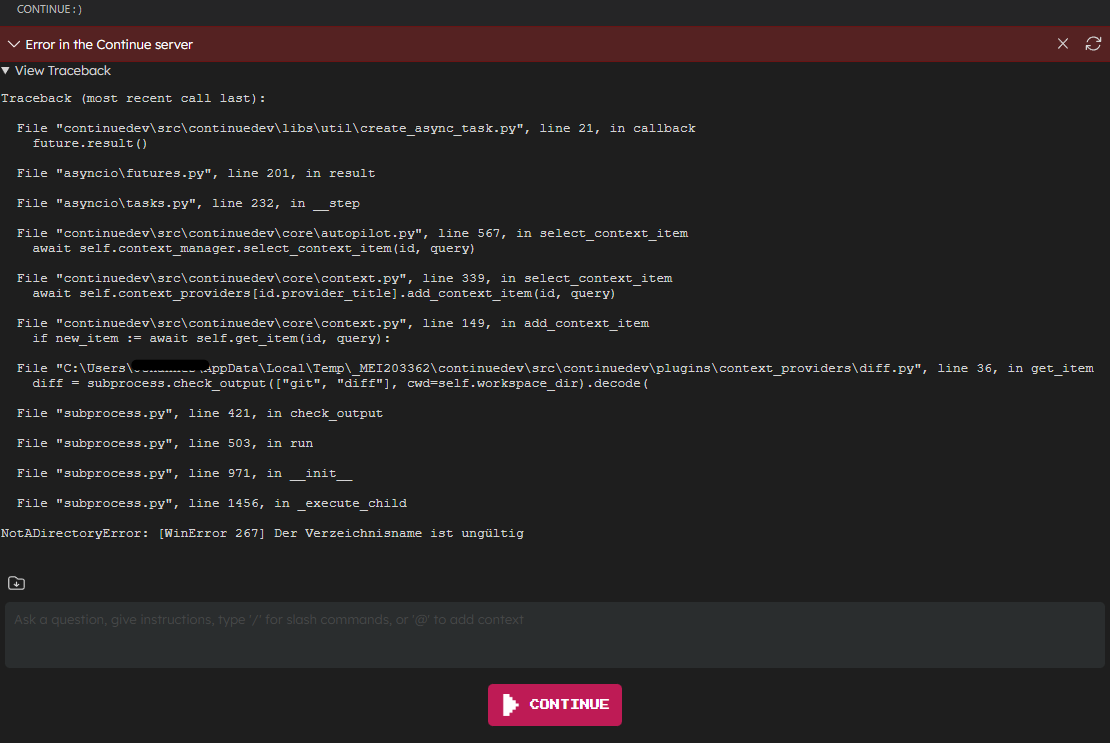This screenshot has width=1110, height=743.
Task: Collapse the 'Error in the Continue server' chevron
Action: (13, 44)
